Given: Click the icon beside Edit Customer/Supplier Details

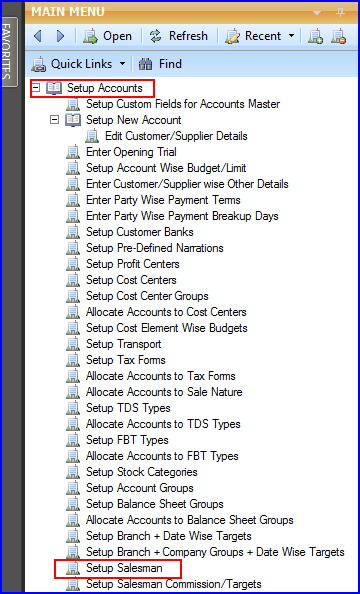Looking at the screenshot, I should pyautogui.click(x=92, y=136).
